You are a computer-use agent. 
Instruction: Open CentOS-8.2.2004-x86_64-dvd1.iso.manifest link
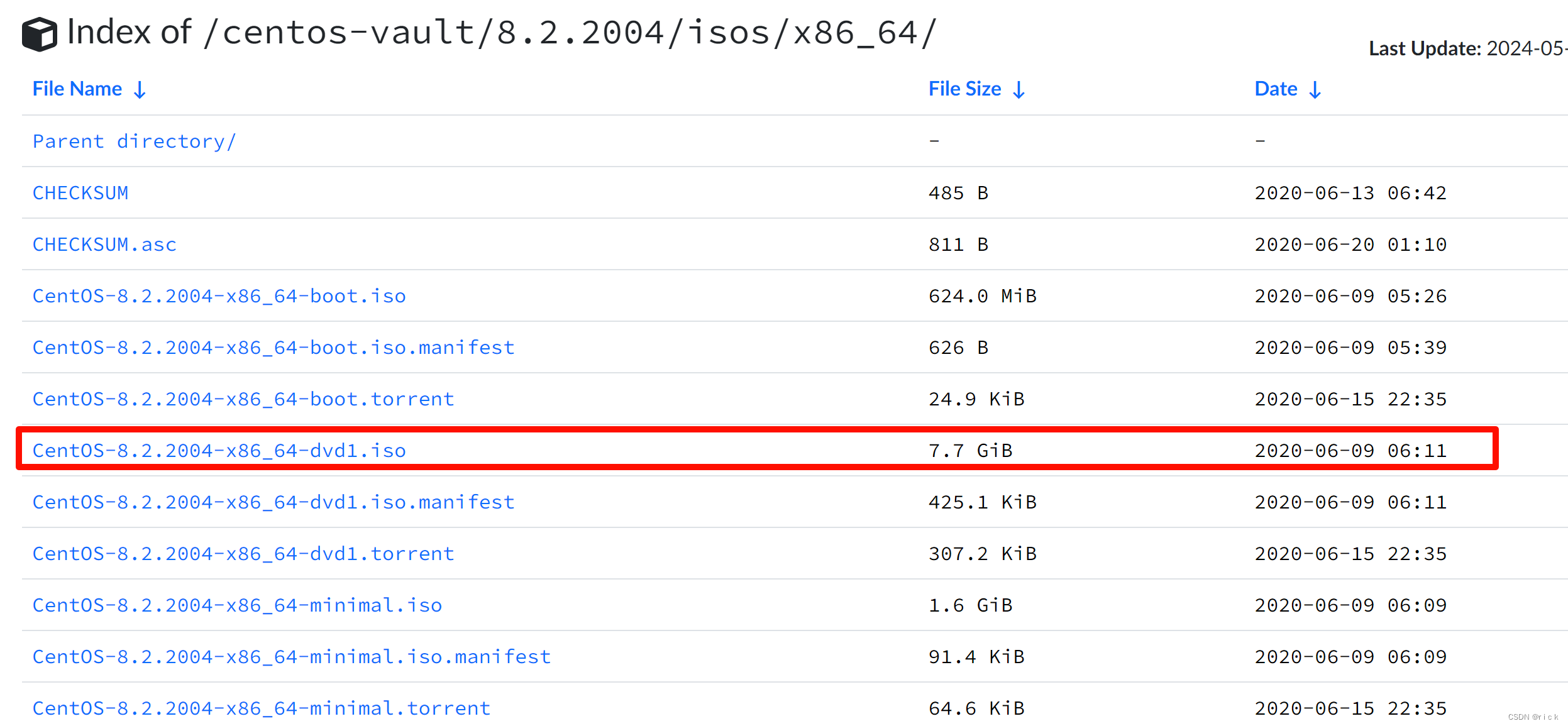(x=273, y=502)
